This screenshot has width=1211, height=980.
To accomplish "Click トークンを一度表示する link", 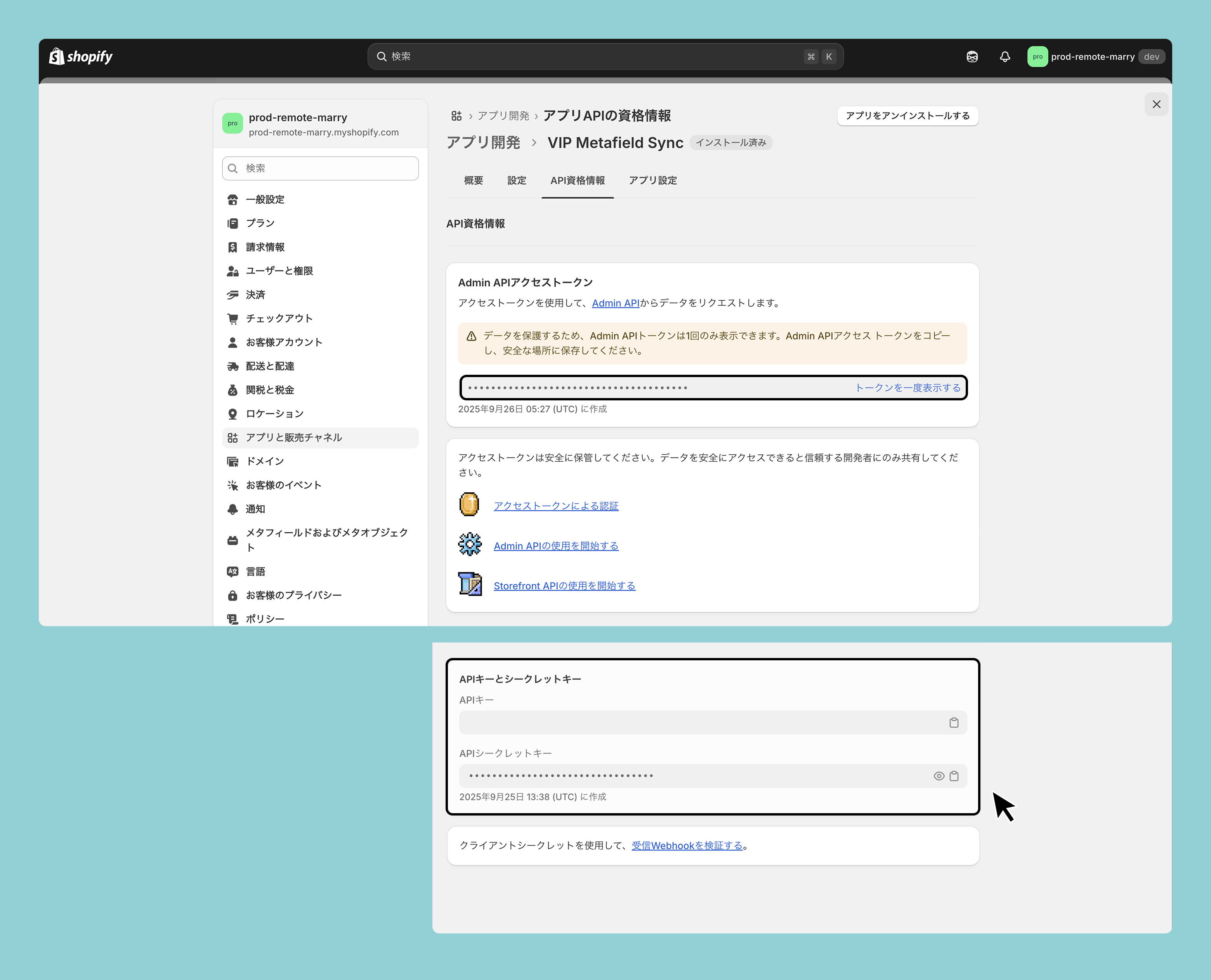I will pos(908,388).
